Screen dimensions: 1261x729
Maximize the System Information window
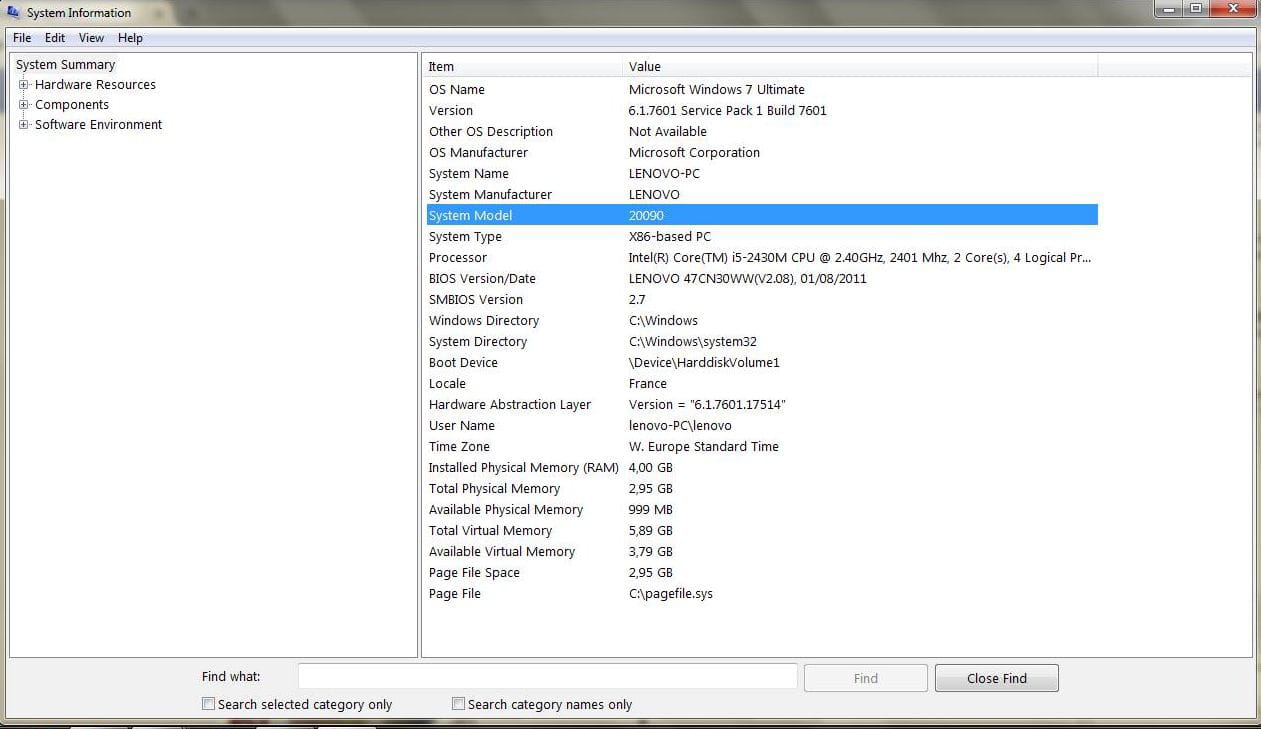1196,9
